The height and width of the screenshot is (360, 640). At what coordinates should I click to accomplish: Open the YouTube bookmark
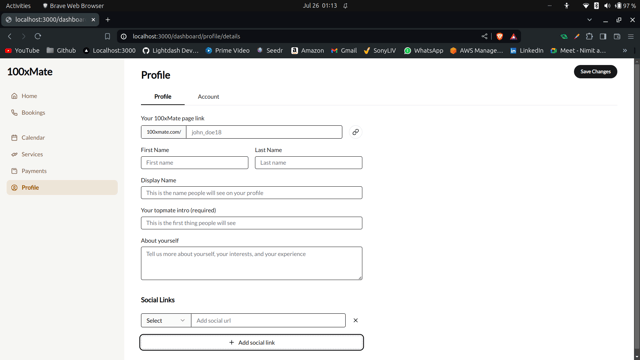click(22, 51)
